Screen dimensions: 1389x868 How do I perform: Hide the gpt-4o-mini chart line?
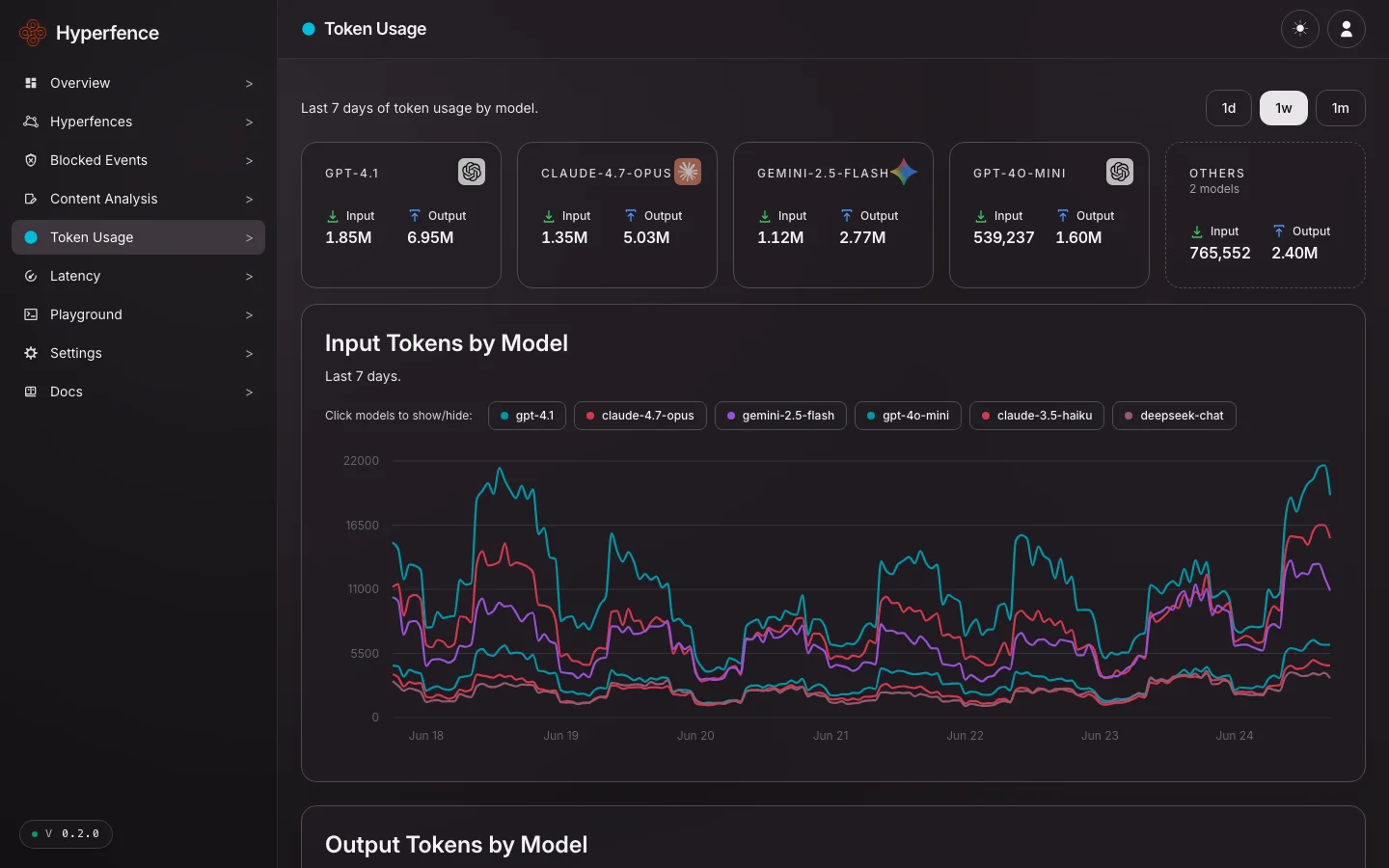908,416
